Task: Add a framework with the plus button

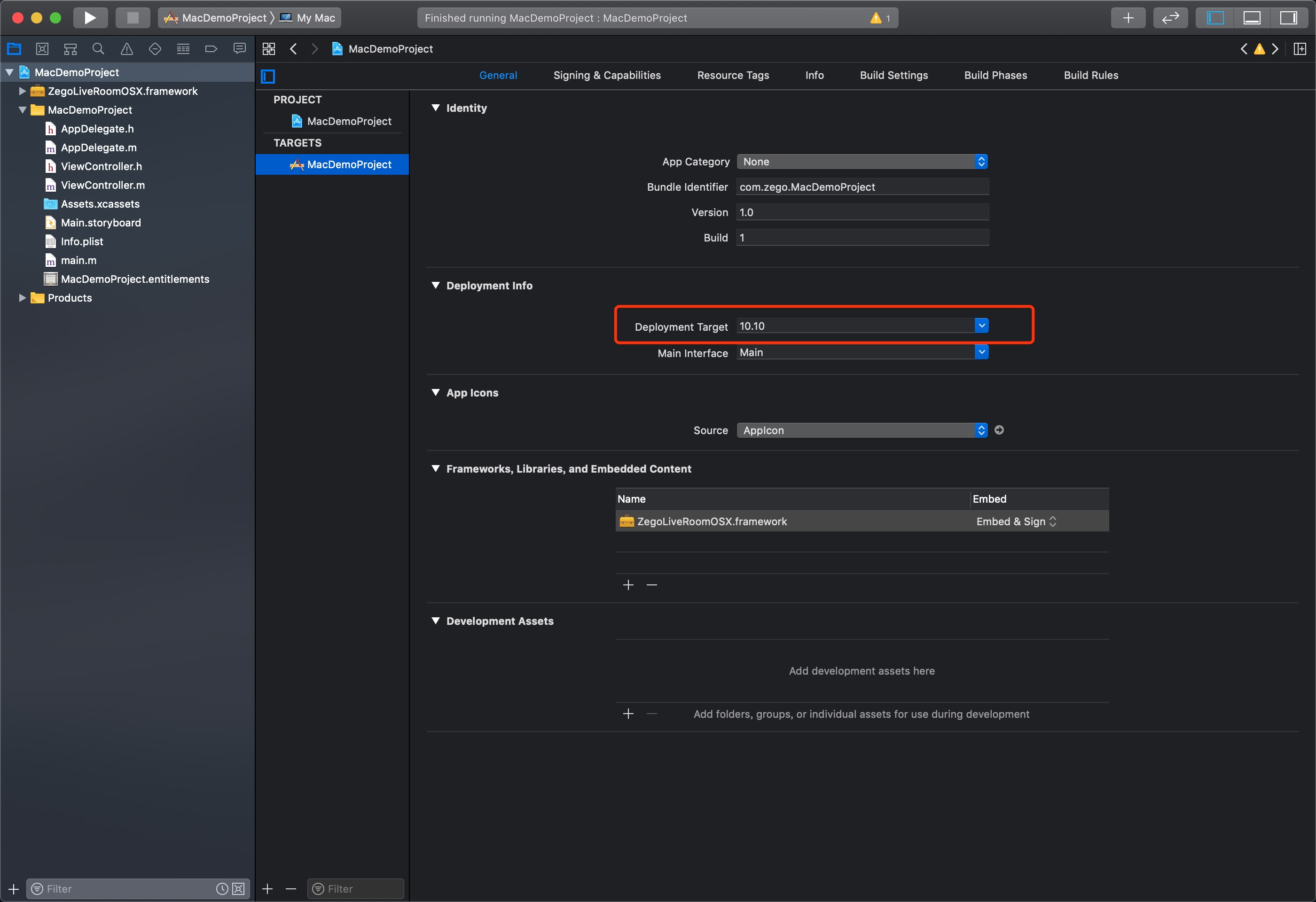Action: click(628, 584)
